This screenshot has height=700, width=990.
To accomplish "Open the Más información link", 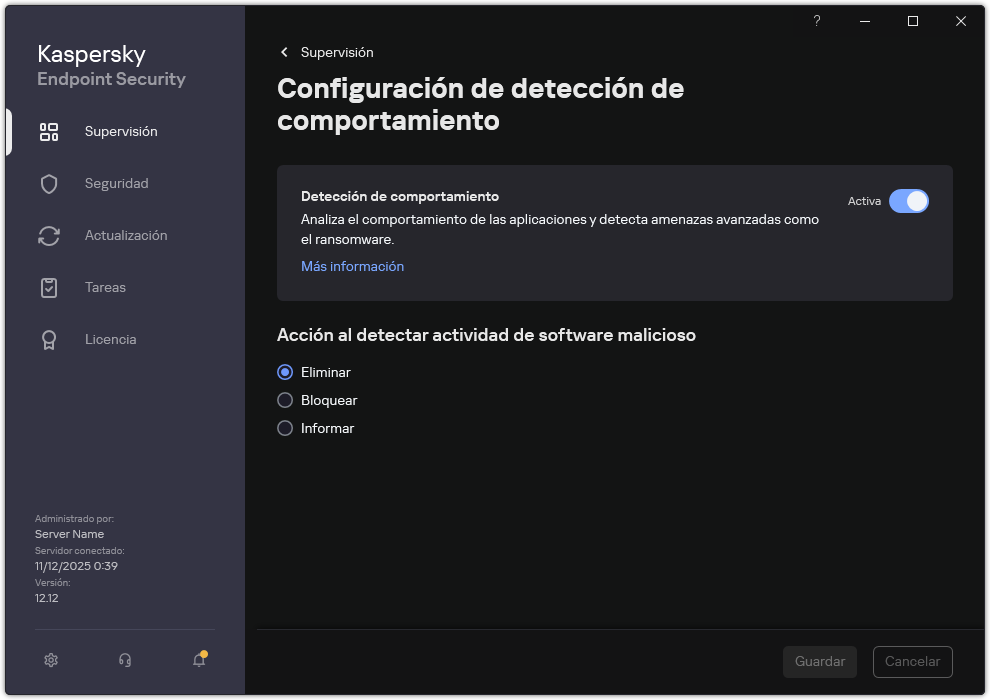I will (352, 266).
